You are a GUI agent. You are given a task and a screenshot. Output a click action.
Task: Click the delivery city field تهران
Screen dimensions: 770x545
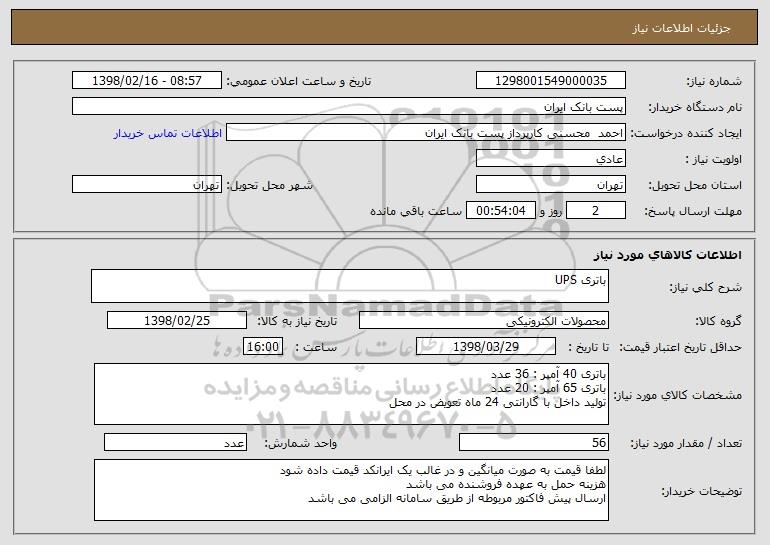[147, 185]
